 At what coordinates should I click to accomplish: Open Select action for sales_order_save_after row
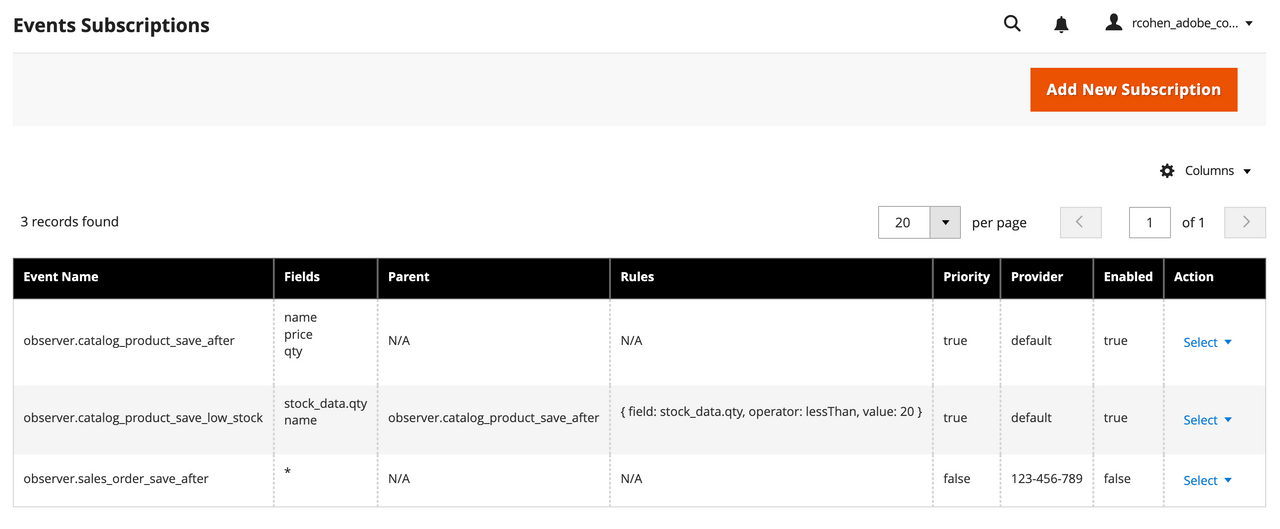1207,480
